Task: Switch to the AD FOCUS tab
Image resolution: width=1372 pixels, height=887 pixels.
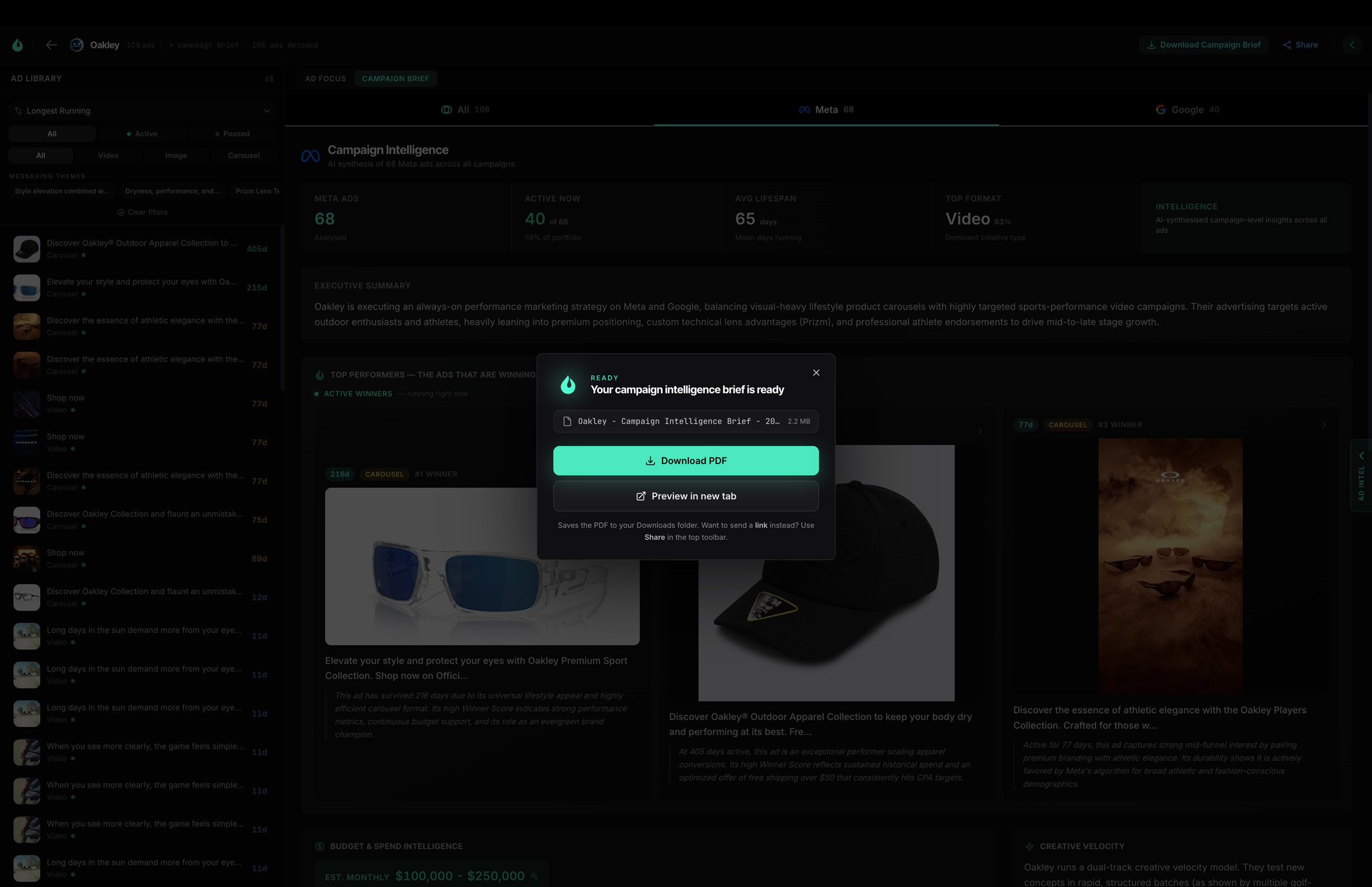Action: tap(325, 78)
